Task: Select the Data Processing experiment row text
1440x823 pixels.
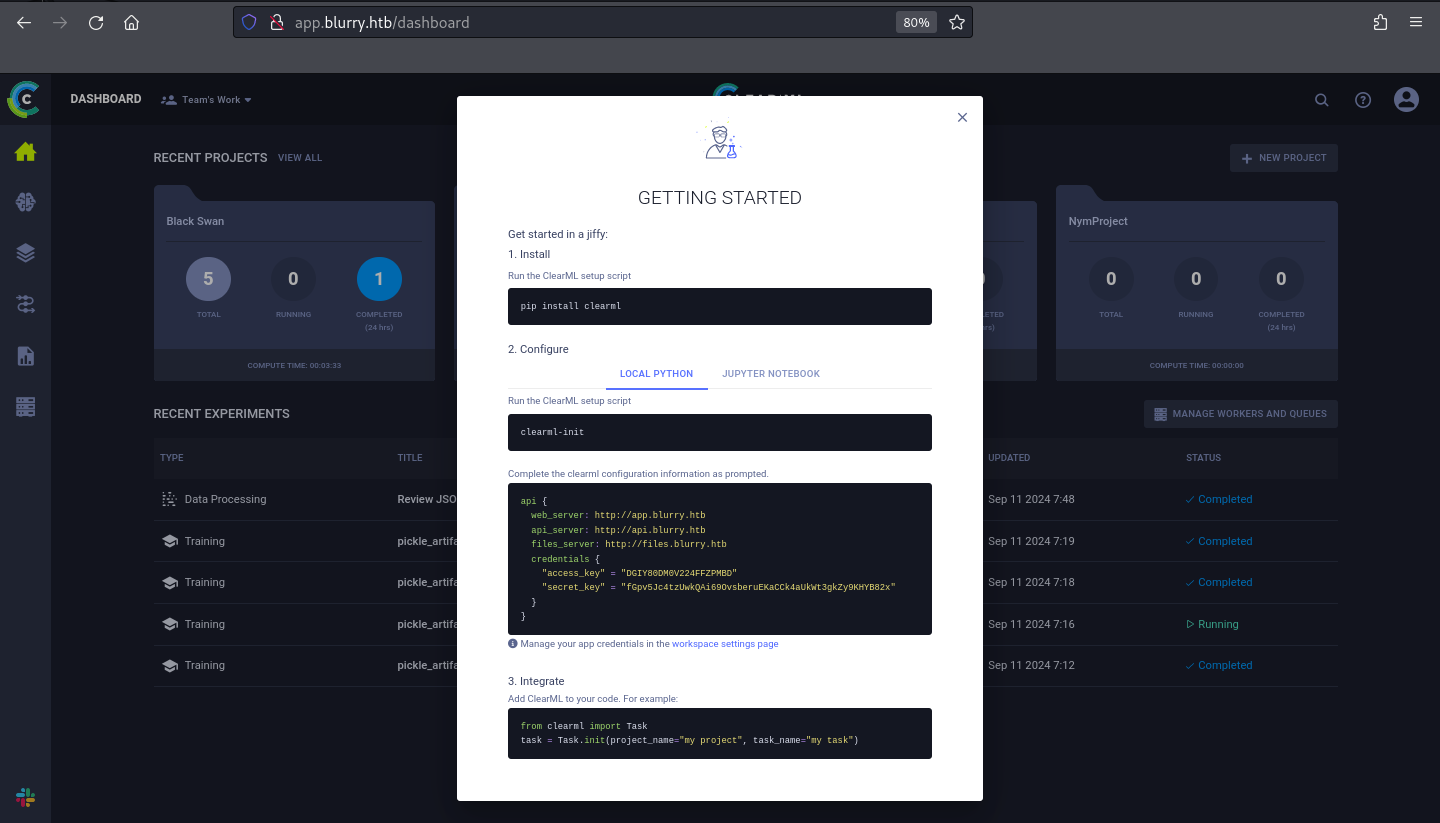Action: click(225, 499)
